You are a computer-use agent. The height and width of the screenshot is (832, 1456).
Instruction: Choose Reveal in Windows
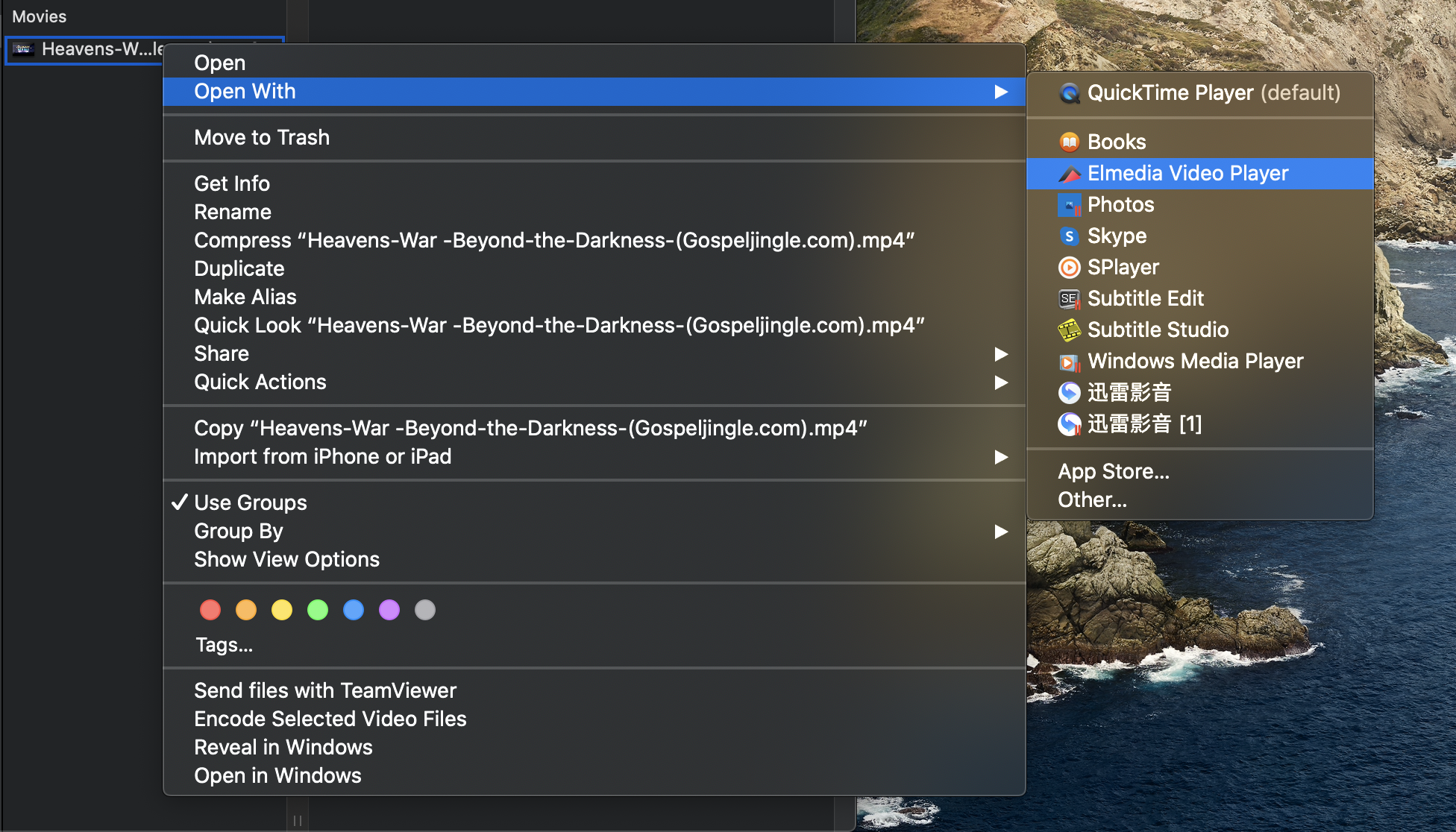coord(594,748)
